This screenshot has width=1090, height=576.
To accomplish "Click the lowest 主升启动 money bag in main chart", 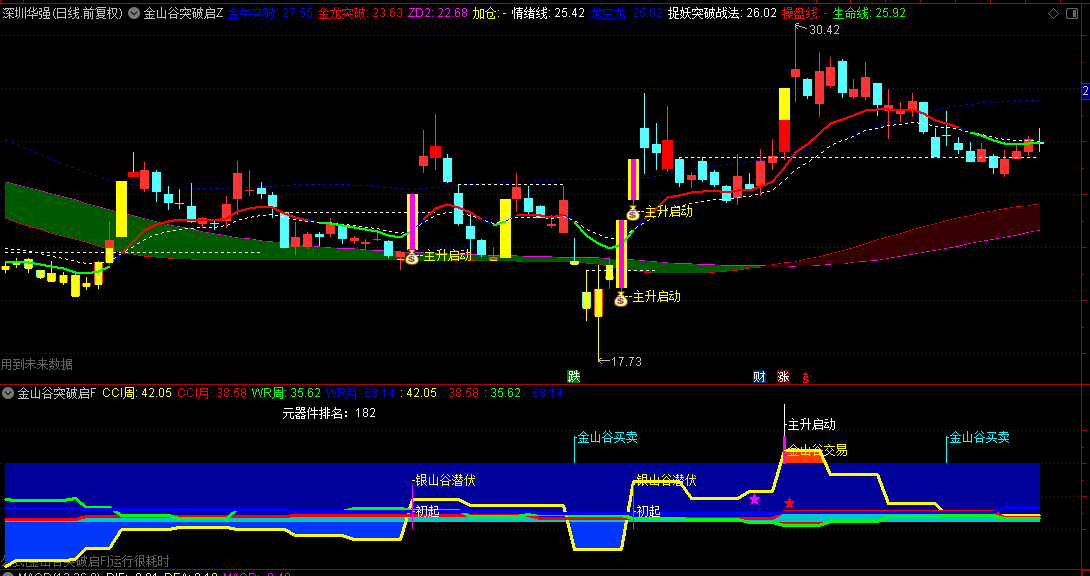I will [x=621, y=299].
